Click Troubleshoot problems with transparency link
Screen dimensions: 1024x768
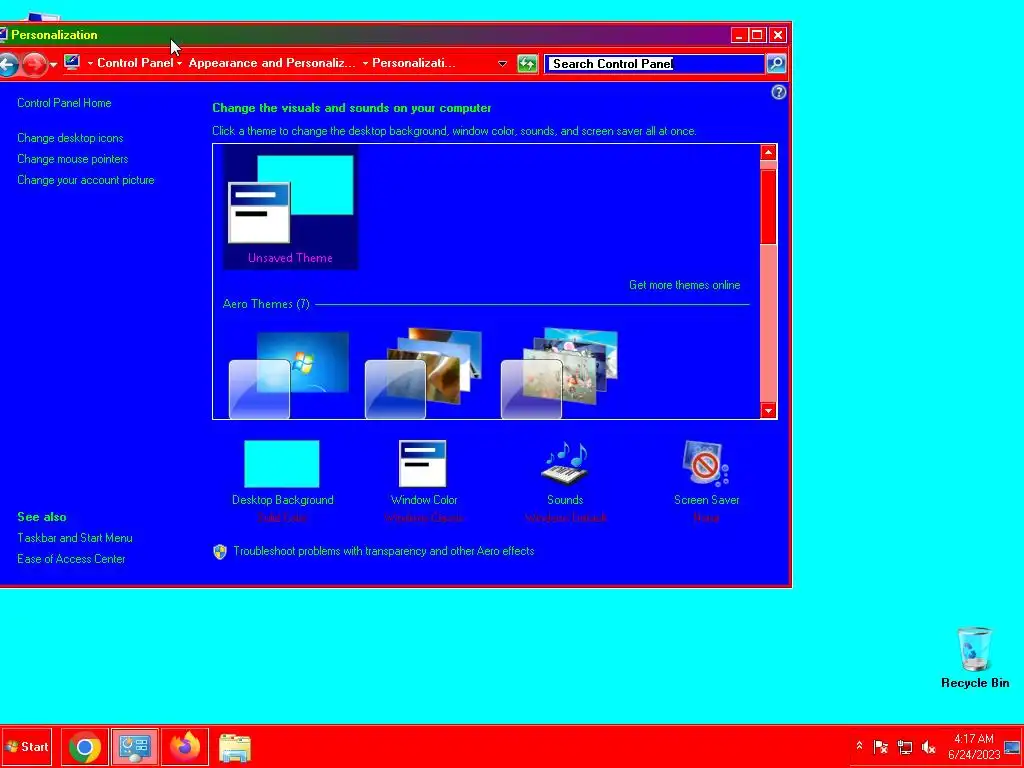click(383, 551)
